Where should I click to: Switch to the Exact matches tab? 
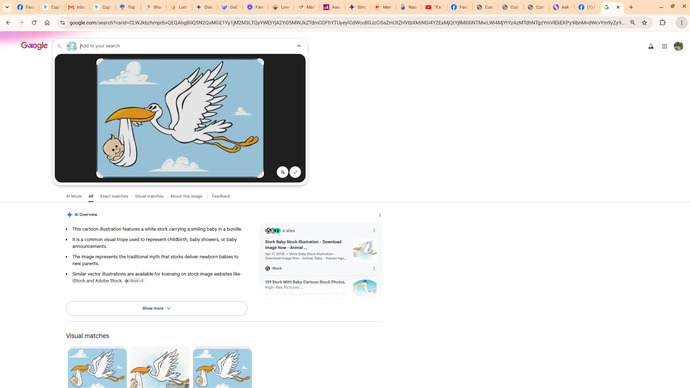tap(114, 196)
